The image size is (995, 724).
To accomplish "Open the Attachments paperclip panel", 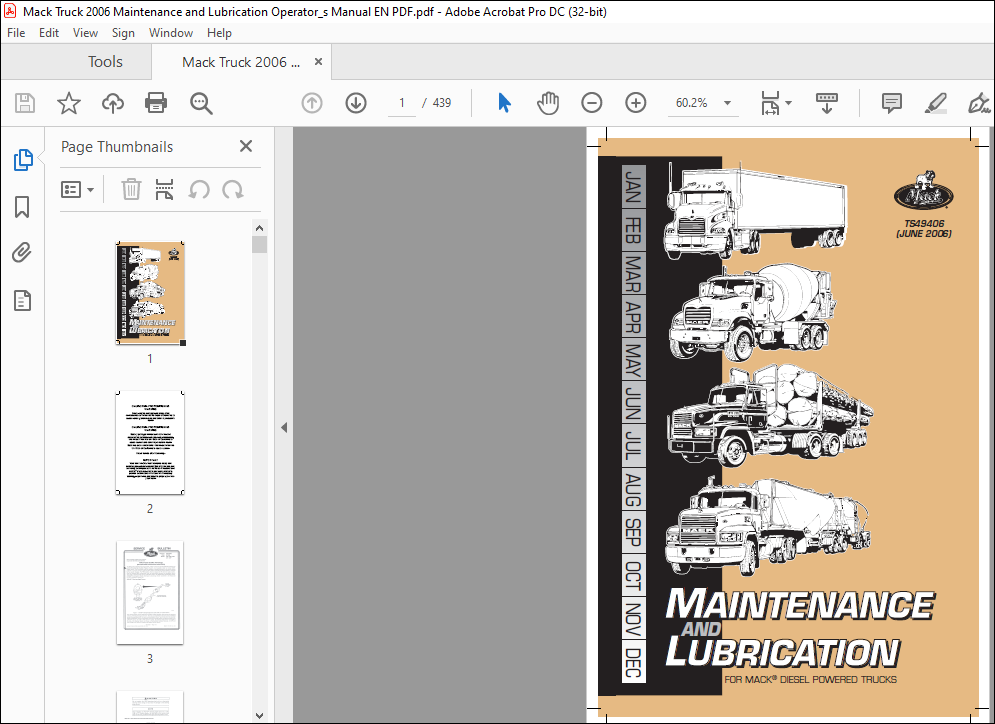I will tap(22, 253).
